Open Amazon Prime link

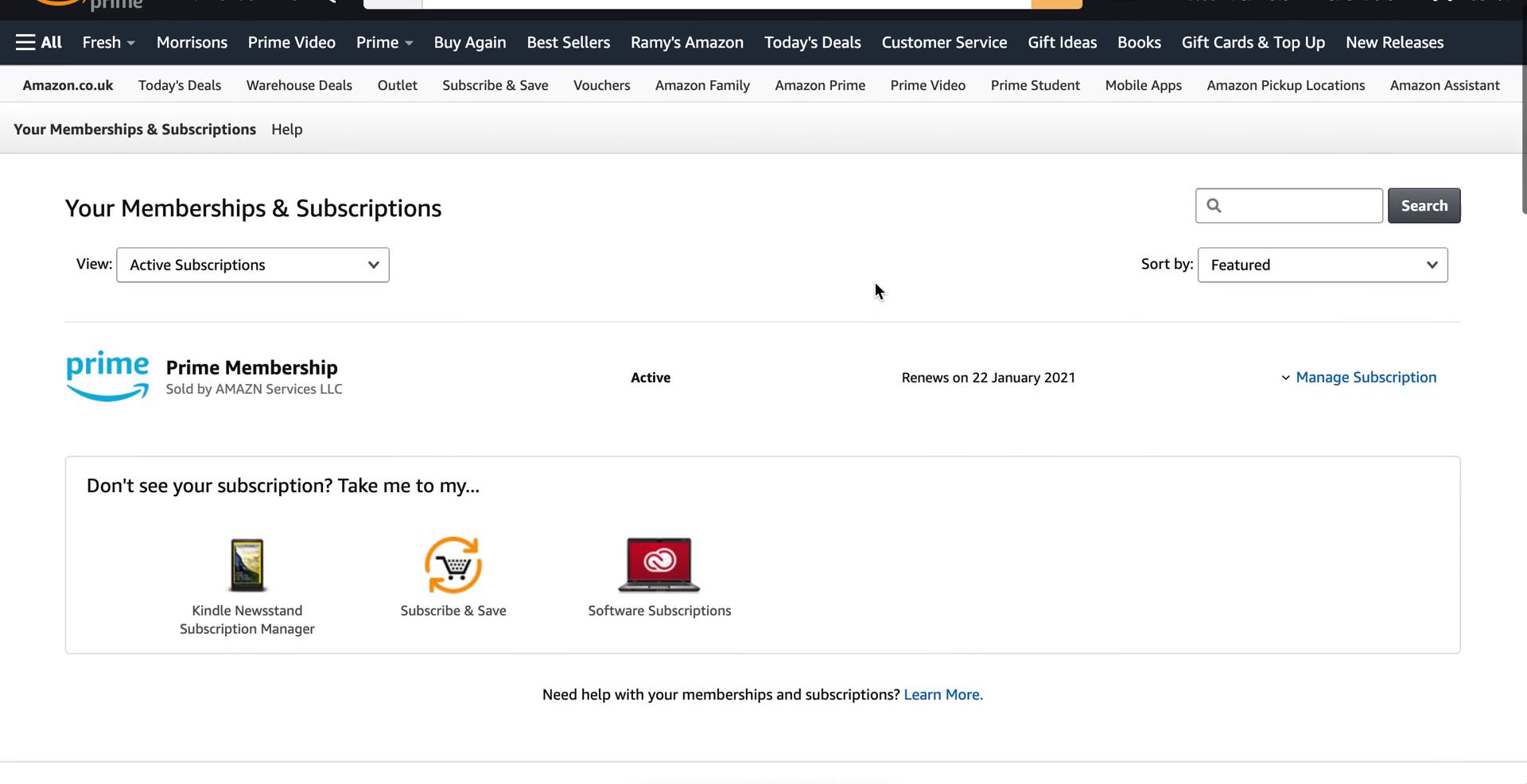coord(820,85)
